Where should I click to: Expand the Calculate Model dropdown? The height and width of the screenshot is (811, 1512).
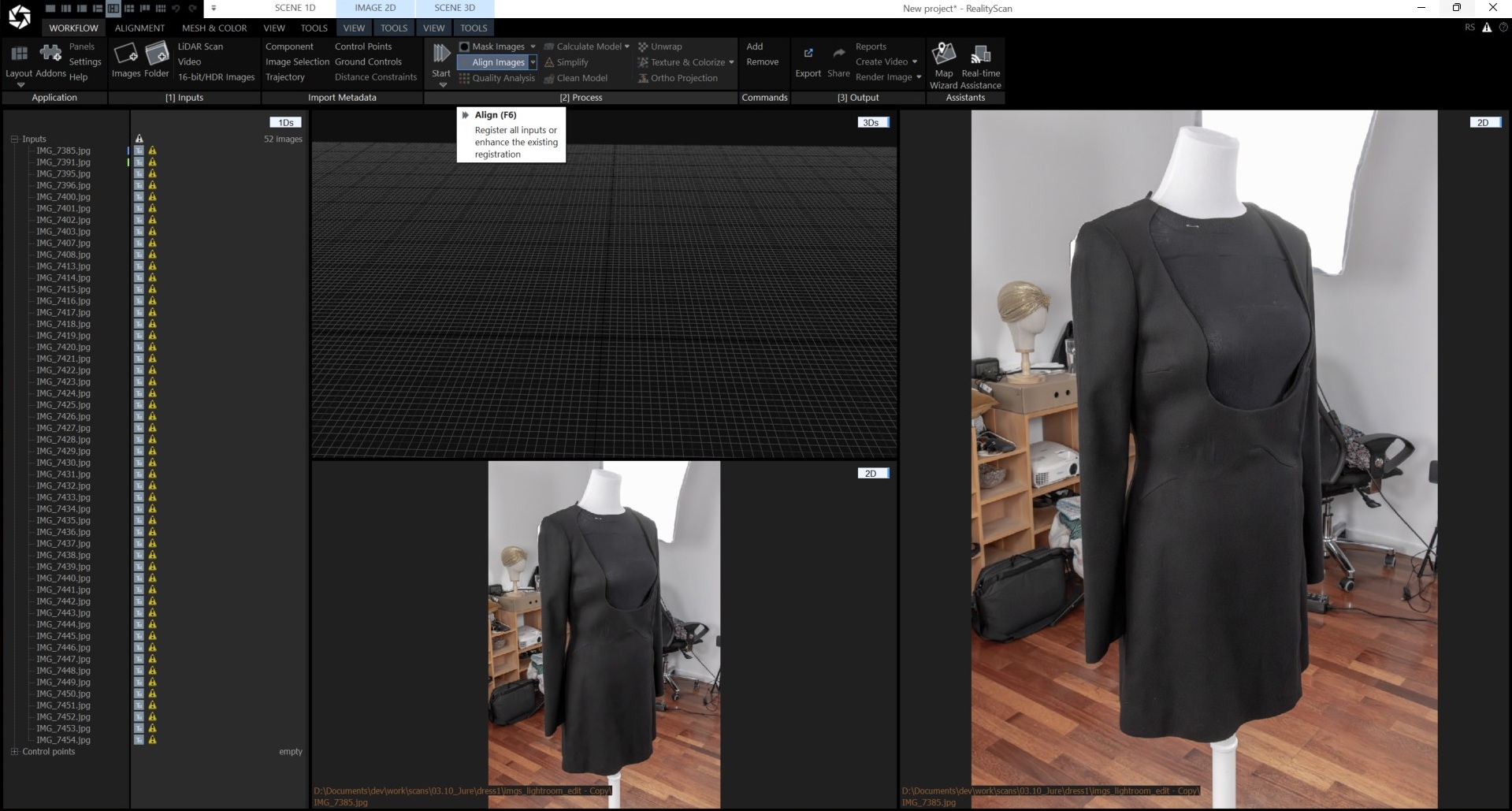[626, 47]
